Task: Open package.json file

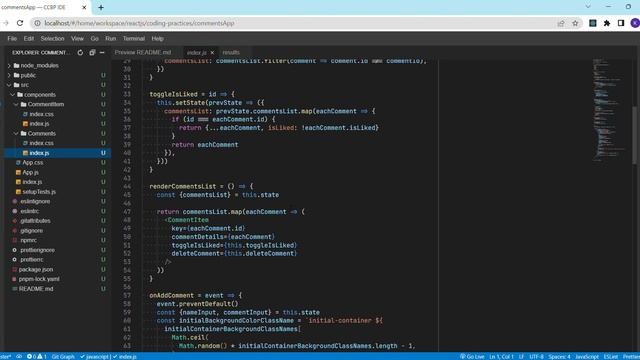Action: click(36, 269)
